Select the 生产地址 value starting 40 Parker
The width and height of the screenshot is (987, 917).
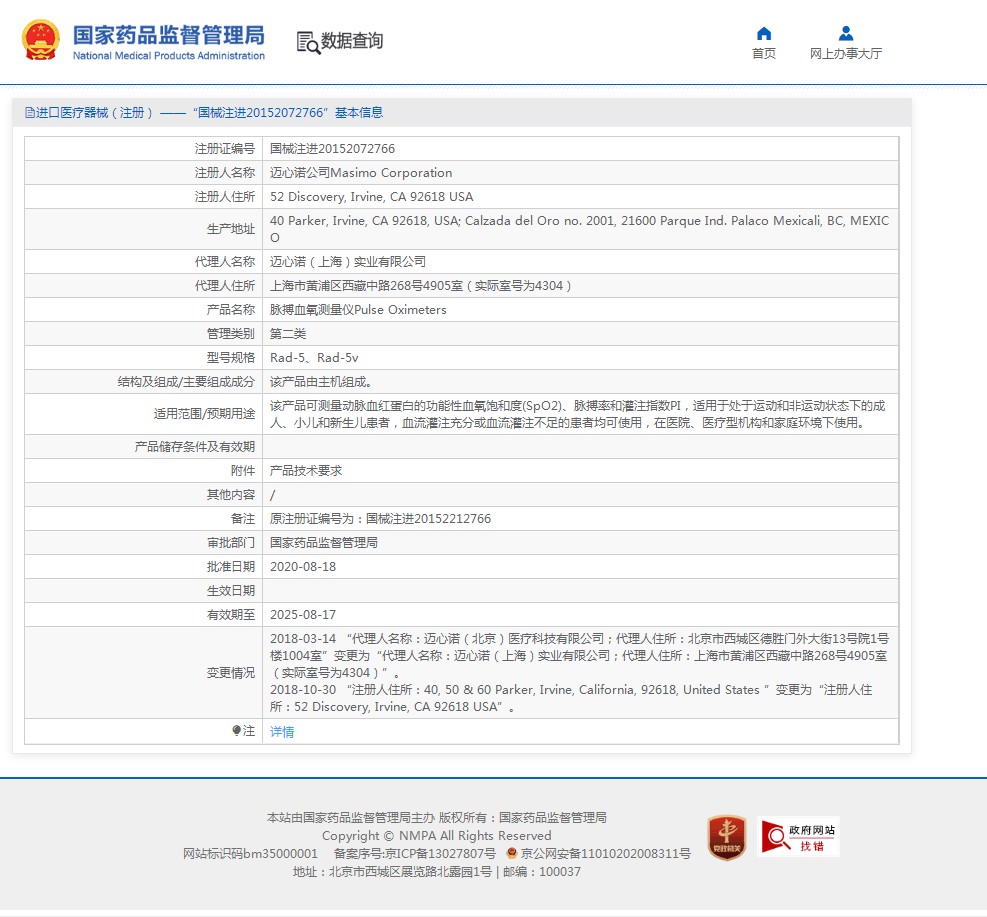(580, 228)
